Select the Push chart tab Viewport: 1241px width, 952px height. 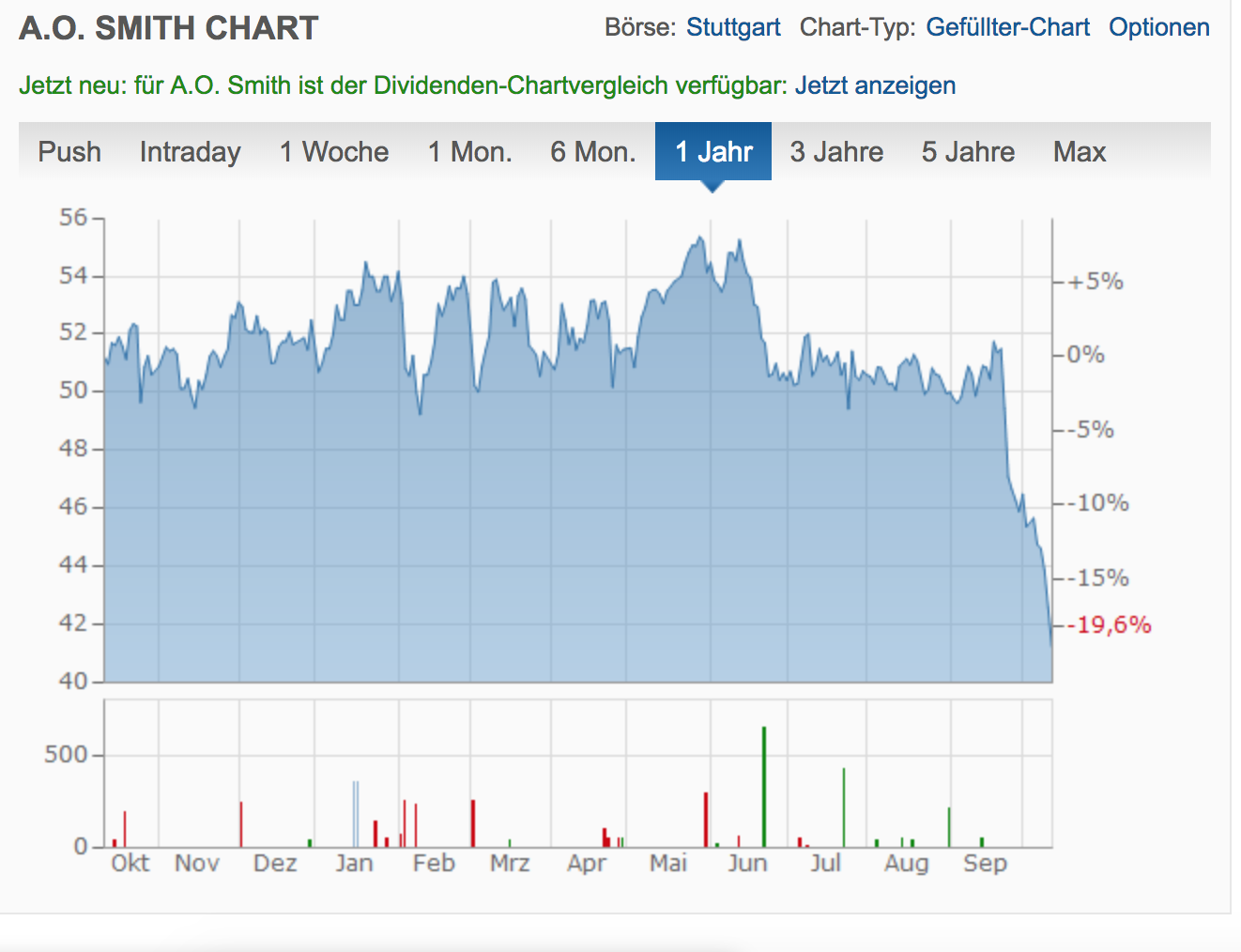69,152
